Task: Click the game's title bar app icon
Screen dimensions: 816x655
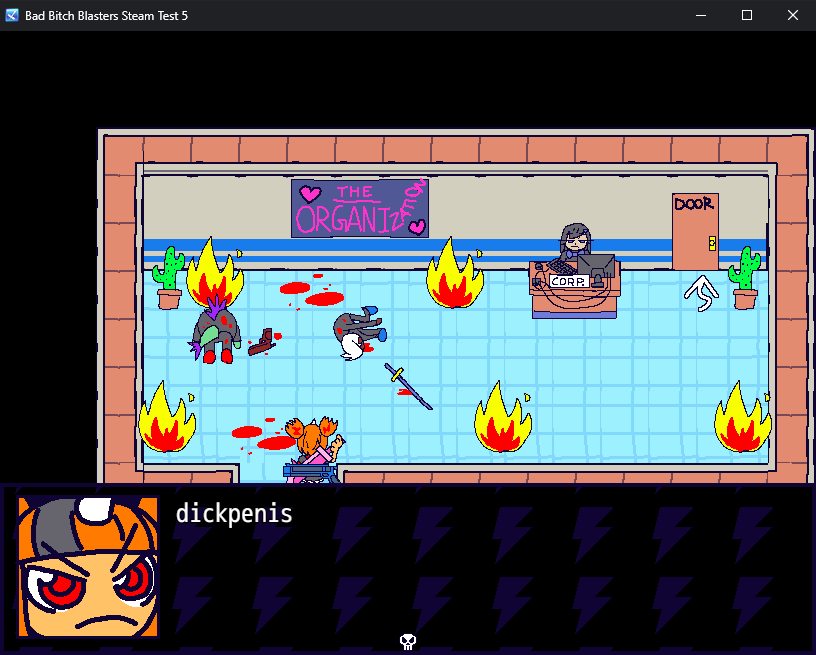Action: click(x=12, y=15)
